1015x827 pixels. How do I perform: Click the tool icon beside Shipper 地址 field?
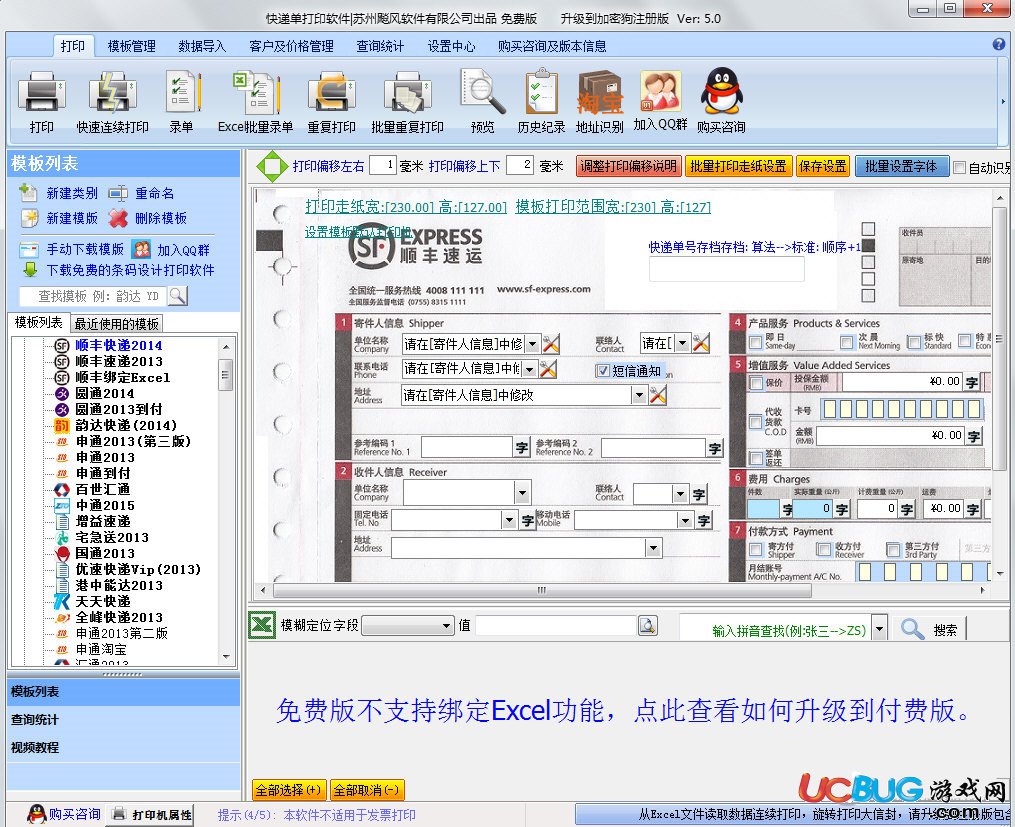tap(658, 394)
